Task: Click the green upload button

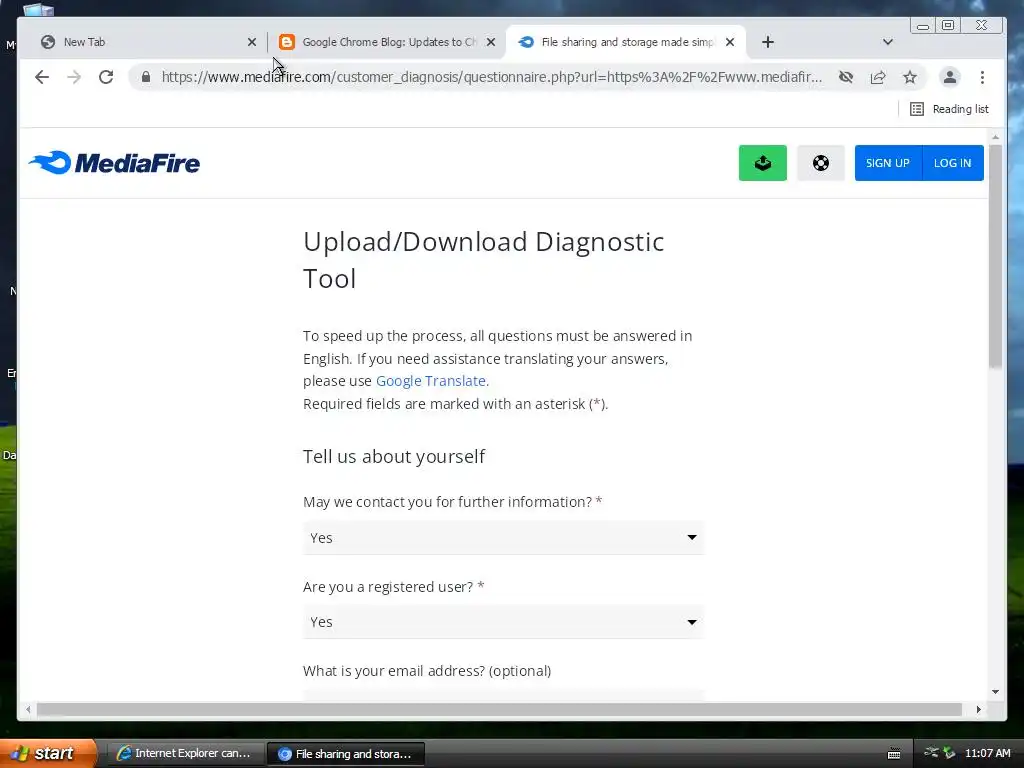Action: tap(762, 163)
